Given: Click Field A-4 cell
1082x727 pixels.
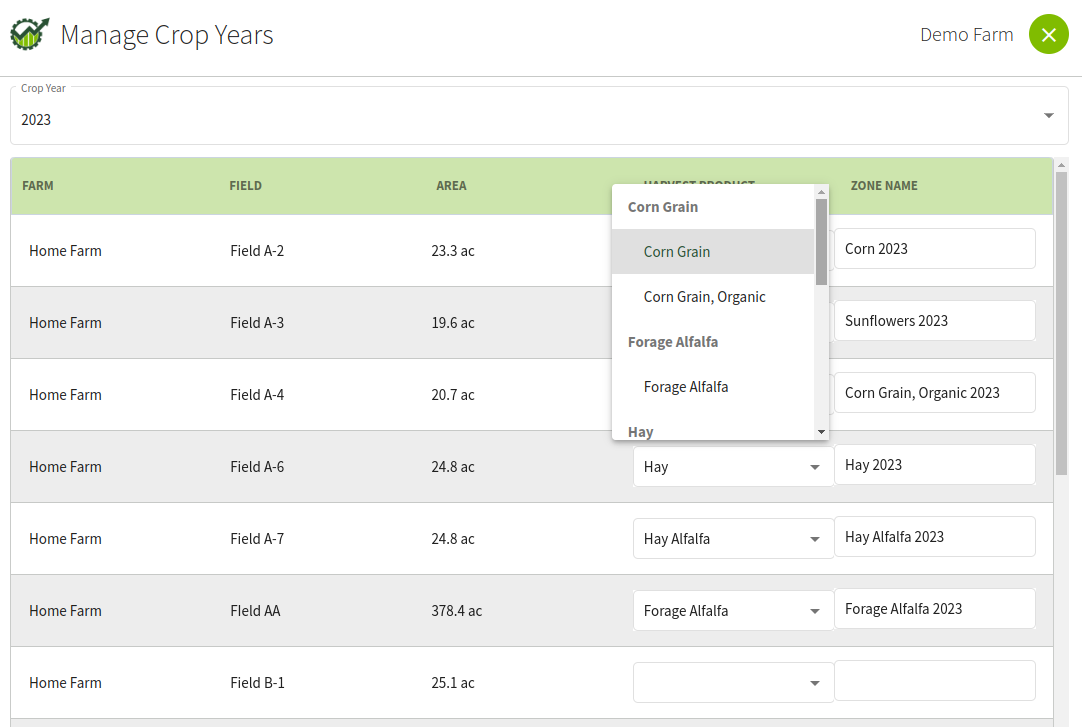Looking at the screenshot, I should pos(257,395).
